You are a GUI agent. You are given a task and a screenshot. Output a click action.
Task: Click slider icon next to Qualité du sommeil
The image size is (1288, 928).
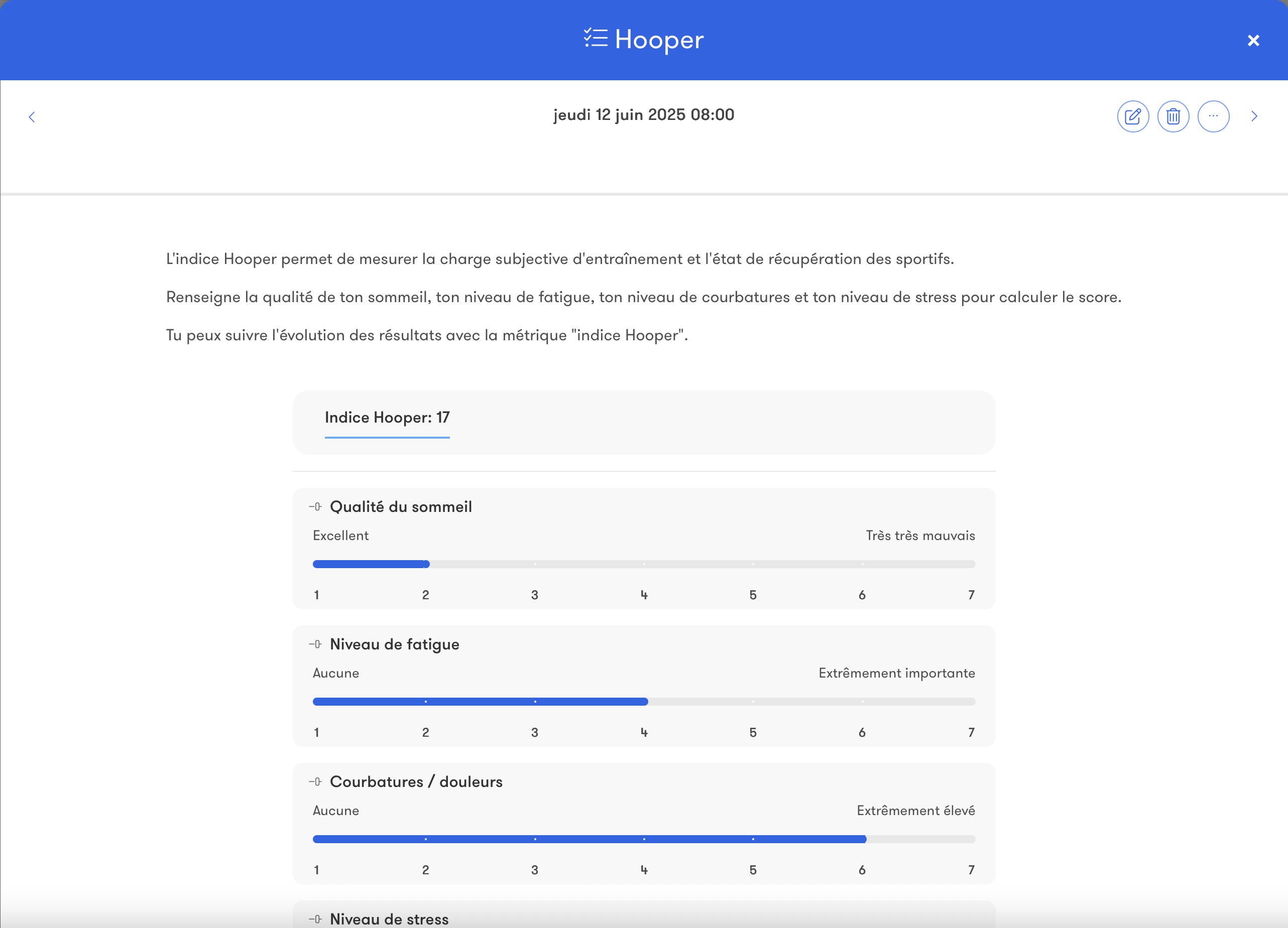[x=316, y=506]
